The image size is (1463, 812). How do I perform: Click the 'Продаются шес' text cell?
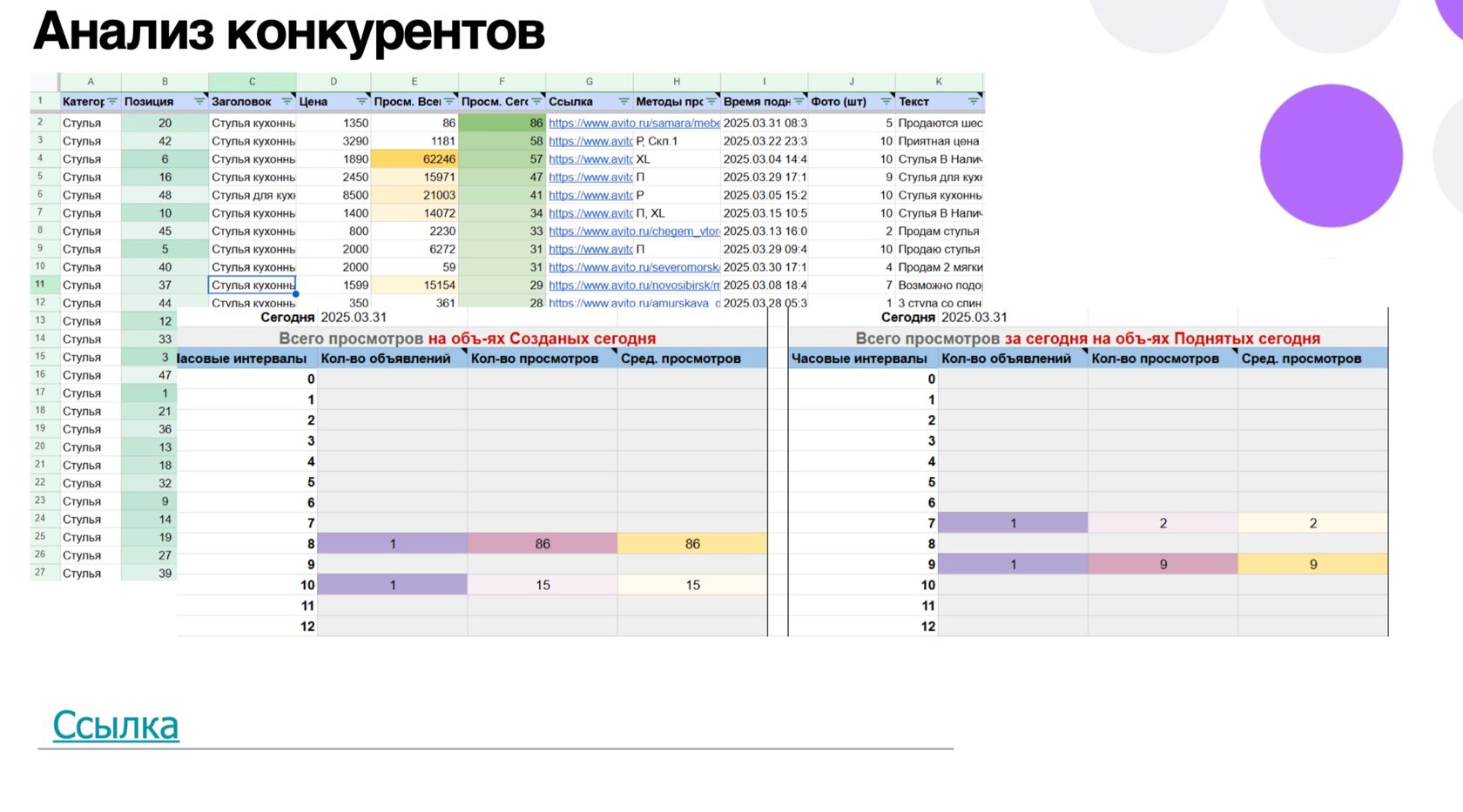(940, 124)
